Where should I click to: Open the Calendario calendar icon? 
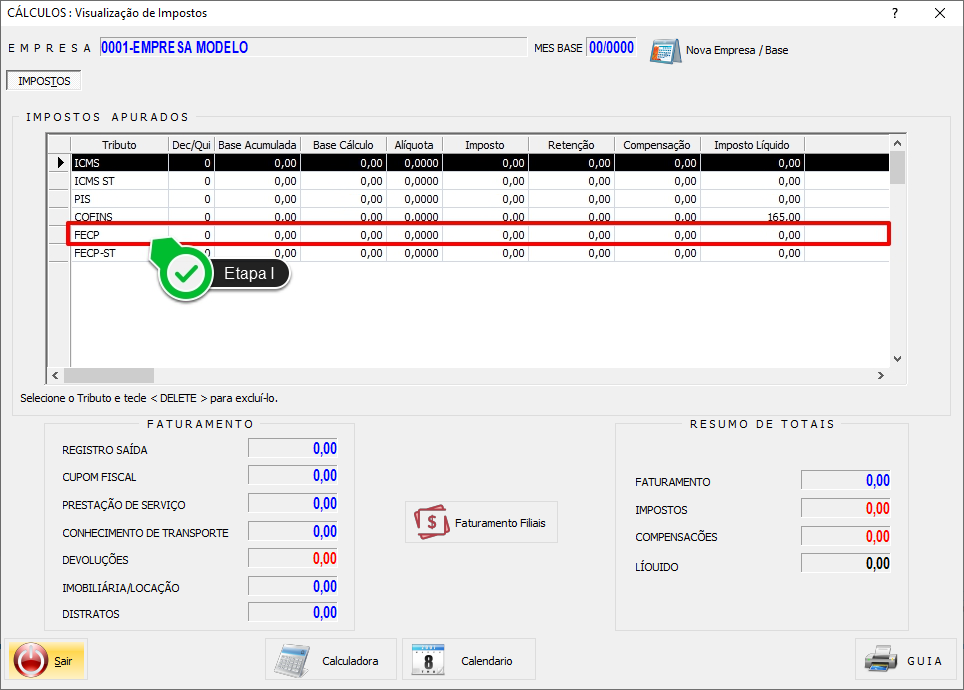tap(428, 660)
